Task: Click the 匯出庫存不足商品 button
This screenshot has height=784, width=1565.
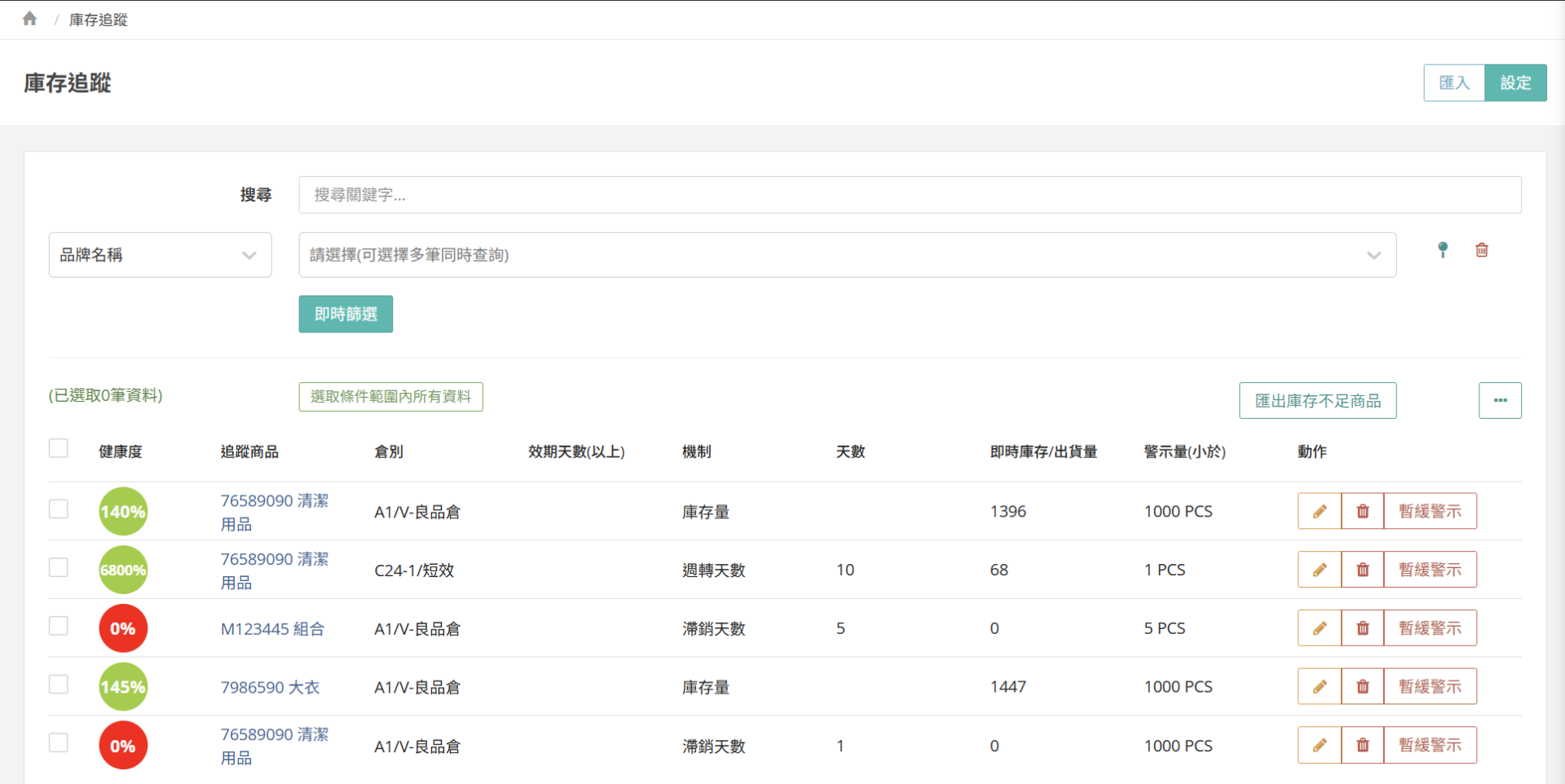Action: click(x=1317, y=400)
